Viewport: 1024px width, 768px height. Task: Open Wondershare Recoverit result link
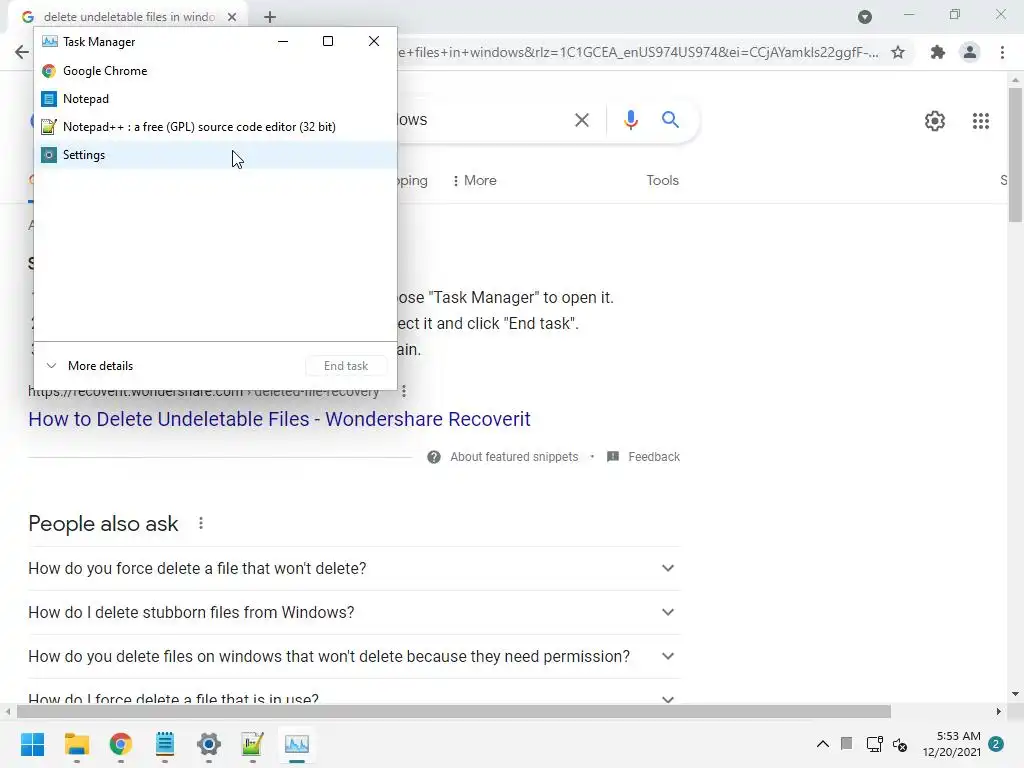(x=279, y=419)
